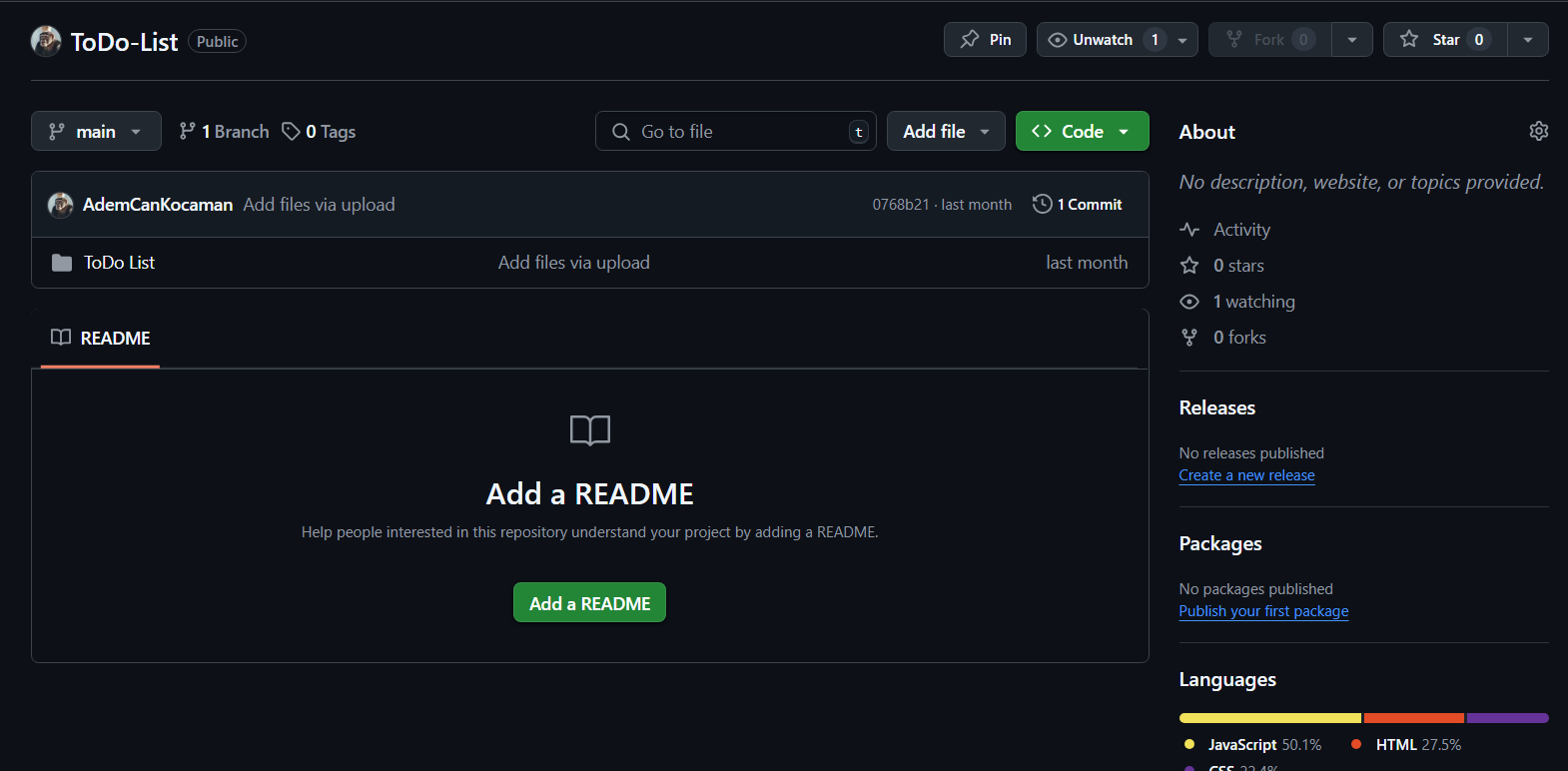Click the repository owner avatar beside ToDo-List
The height and width of the screenshot is (771, 1568).
click(46, 41)
